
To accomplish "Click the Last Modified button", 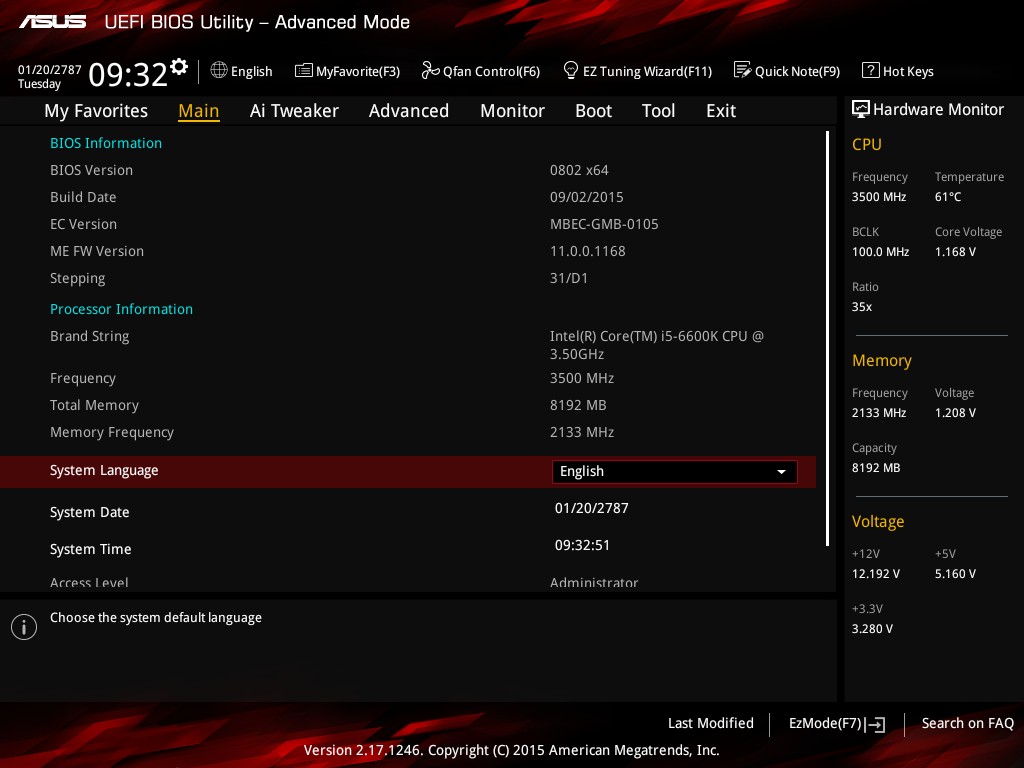I will [x=711, y=724].
